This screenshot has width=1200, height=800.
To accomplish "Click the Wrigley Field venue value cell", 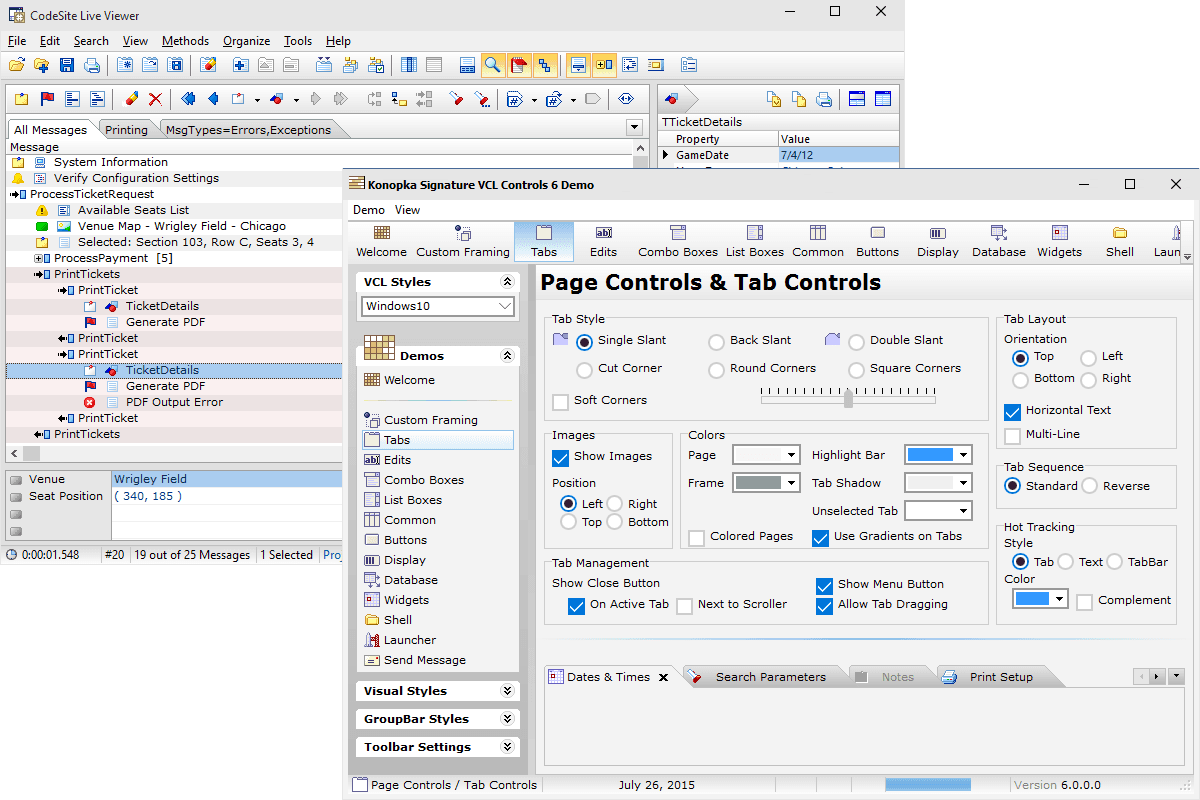I will click(x=226, y=479).
